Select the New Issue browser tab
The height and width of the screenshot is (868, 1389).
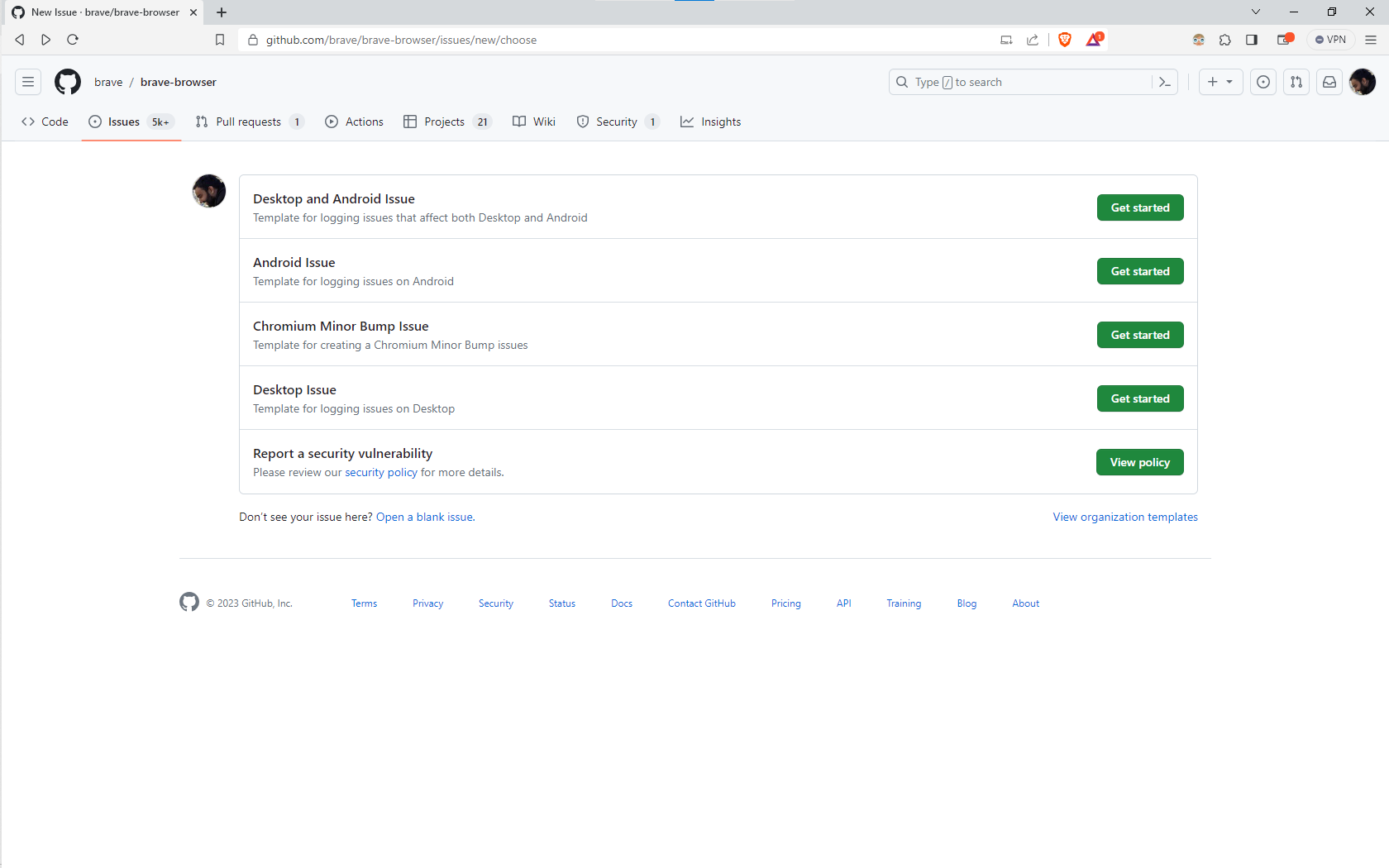click(x=104, y=12)
